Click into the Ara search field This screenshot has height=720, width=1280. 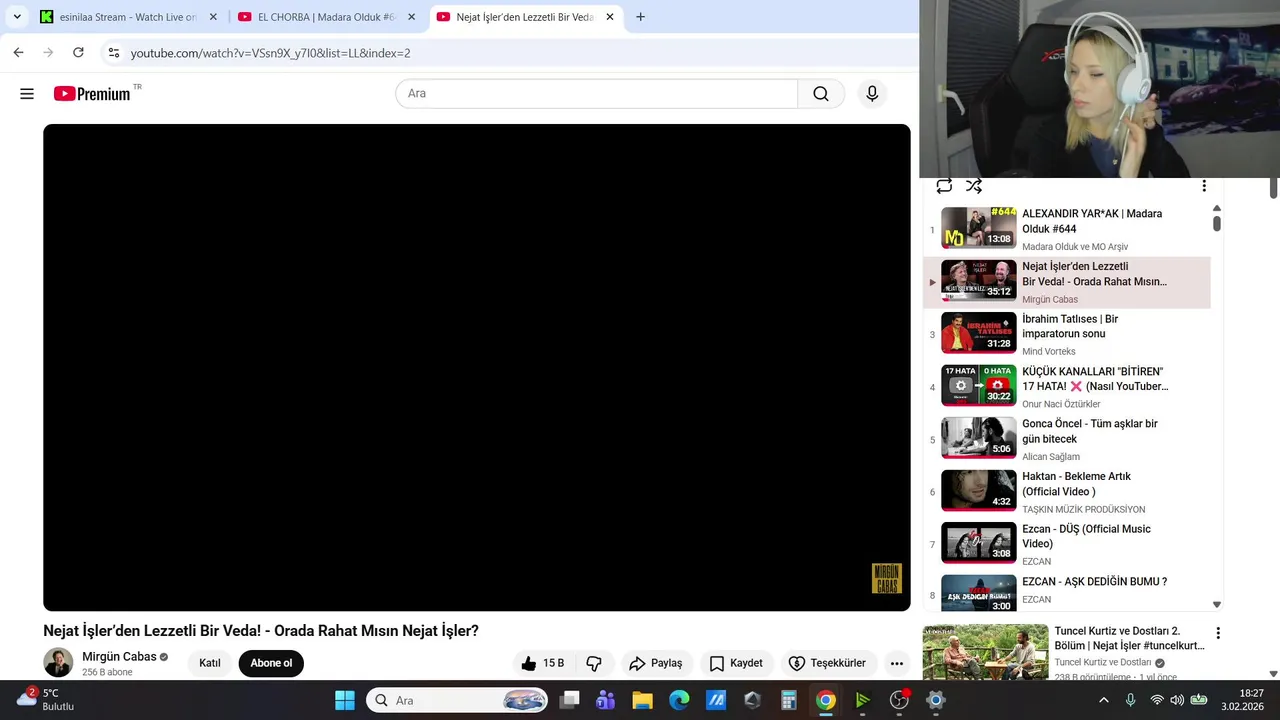pyautogui.click(x=597, y=94)
